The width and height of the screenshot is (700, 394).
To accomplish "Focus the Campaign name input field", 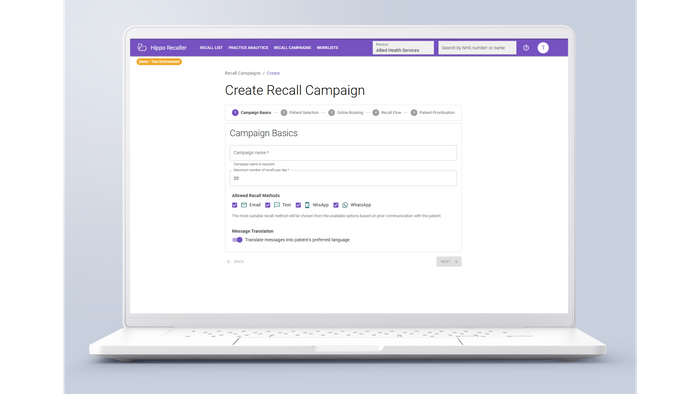I will point(343,153).
